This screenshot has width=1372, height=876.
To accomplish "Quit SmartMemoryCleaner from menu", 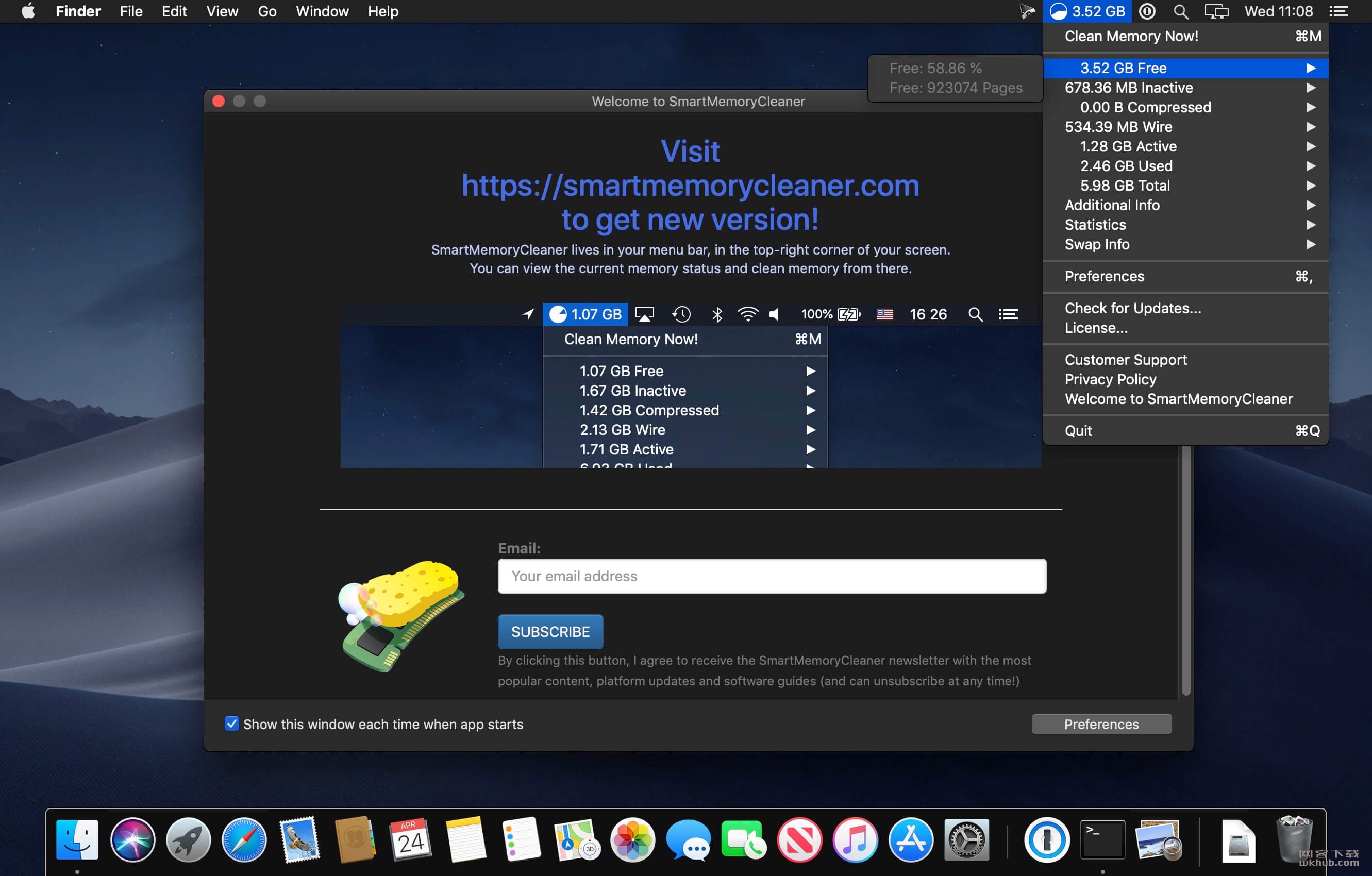I will [1186, 431].
